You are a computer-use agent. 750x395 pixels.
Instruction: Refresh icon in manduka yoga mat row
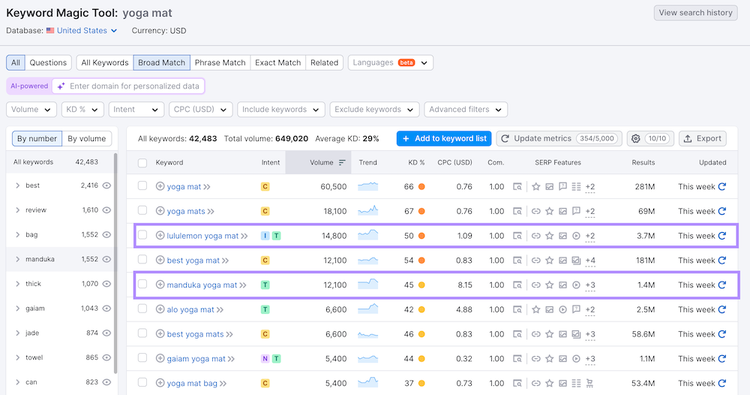pyautogui.click(x=722, y=285)
